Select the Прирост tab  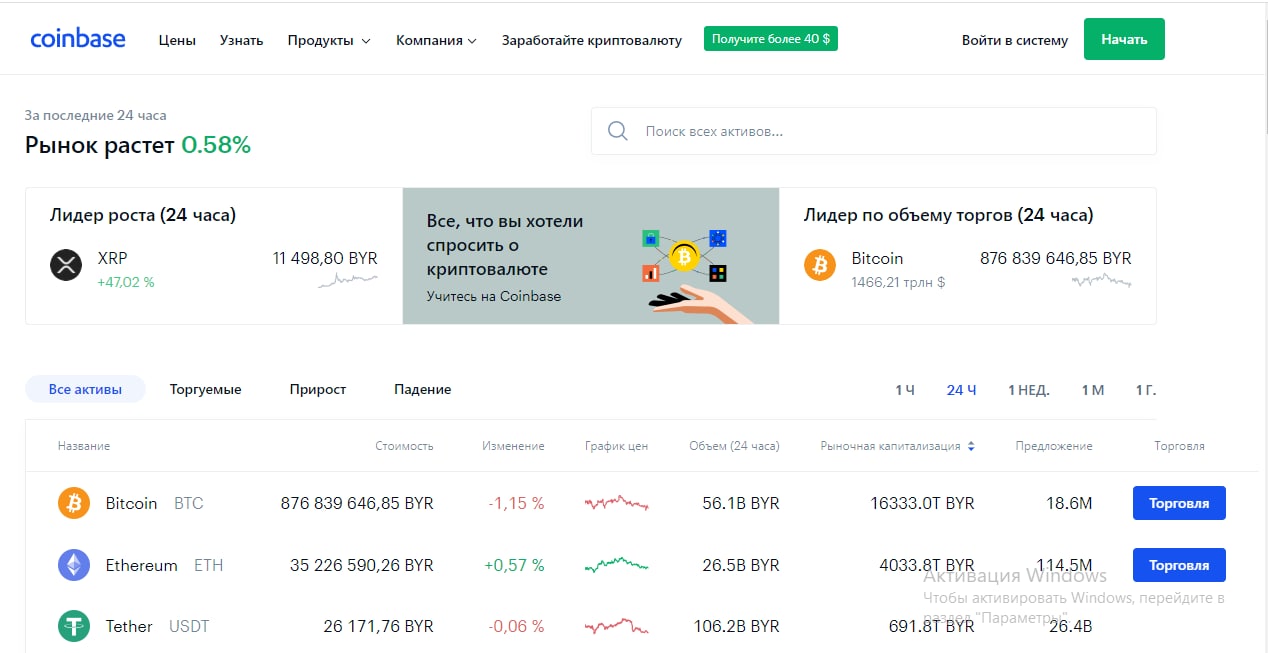click(318, 389)
